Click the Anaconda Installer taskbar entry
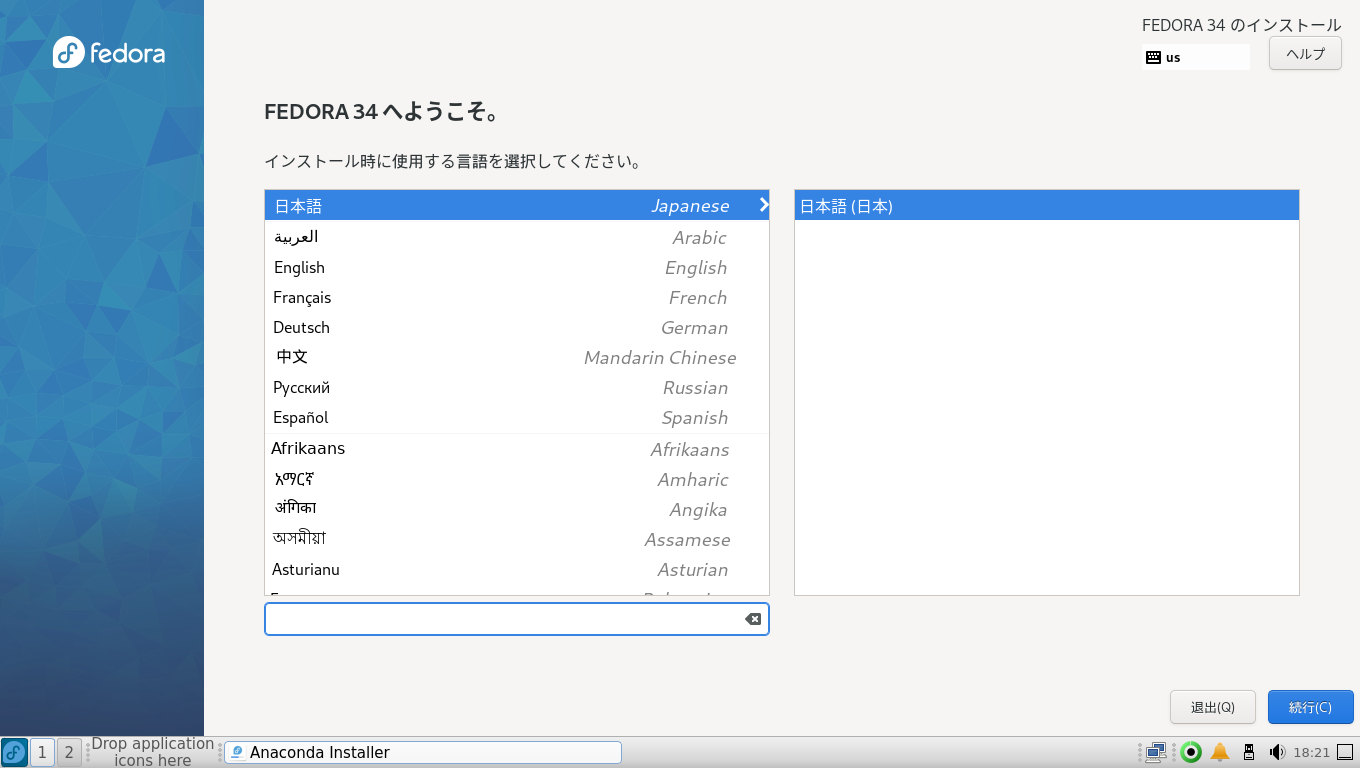1360x768 pixels. pyautogui.click(x=422, y=752)
